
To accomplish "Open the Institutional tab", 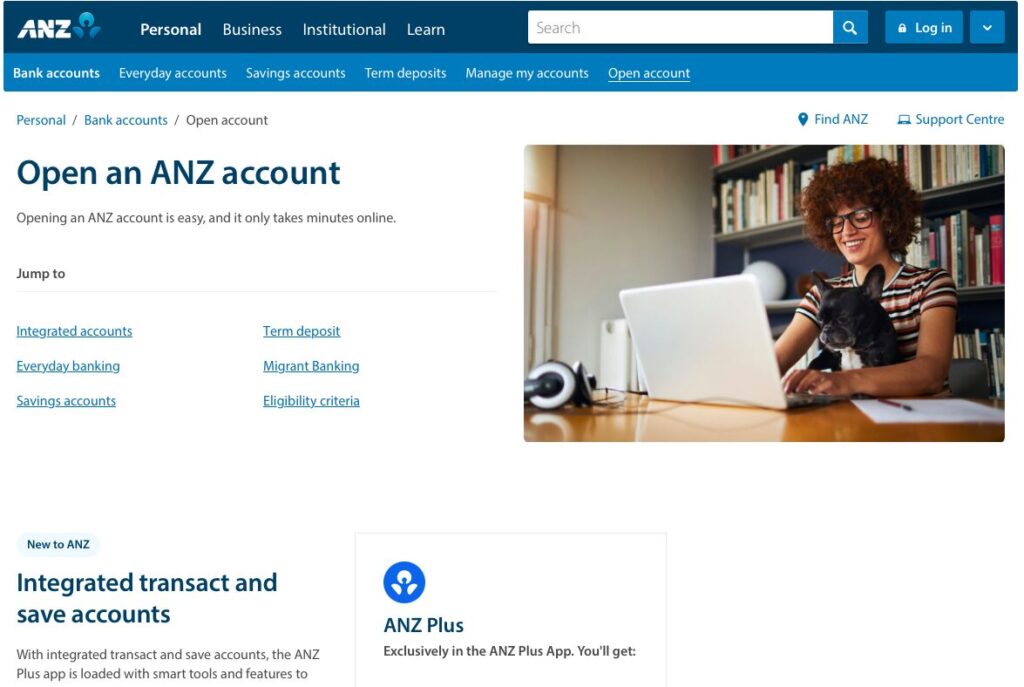I will (344, 29).
